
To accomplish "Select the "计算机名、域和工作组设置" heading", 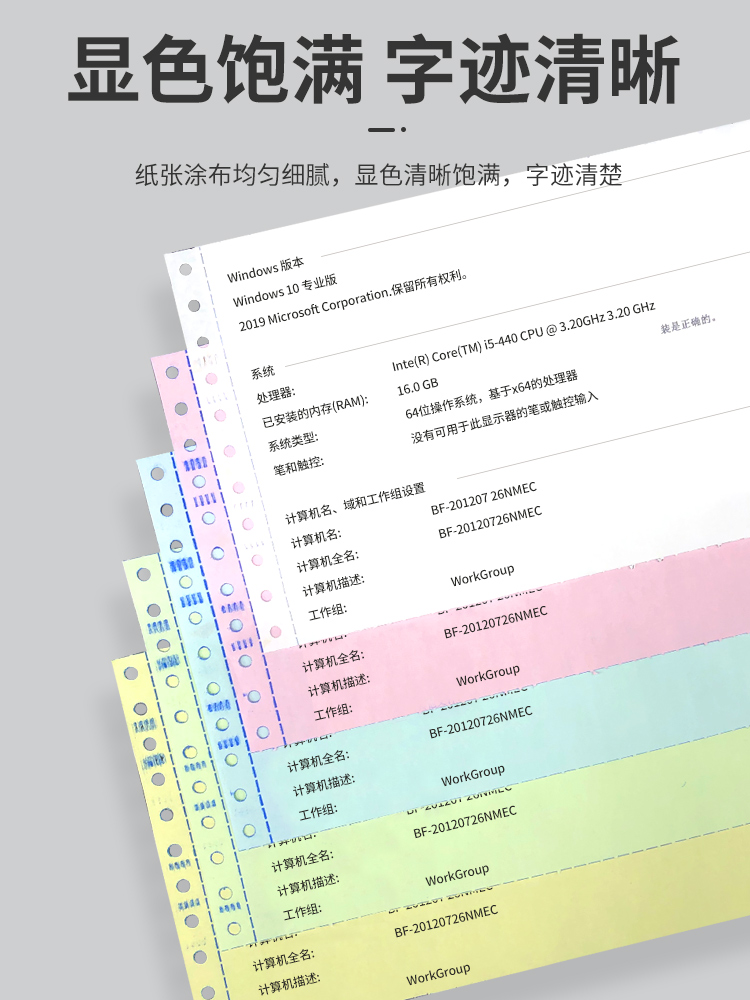I will [x=355, y=503].
